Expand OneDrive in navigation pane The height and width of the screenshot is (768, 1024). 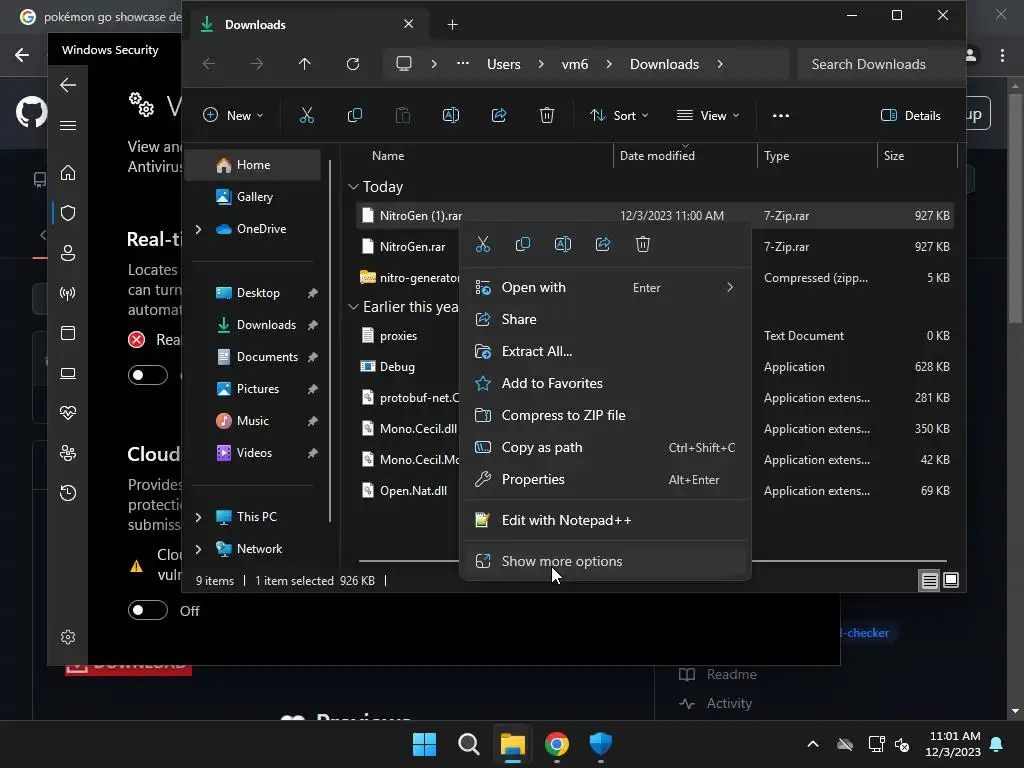tap(199, 229)
